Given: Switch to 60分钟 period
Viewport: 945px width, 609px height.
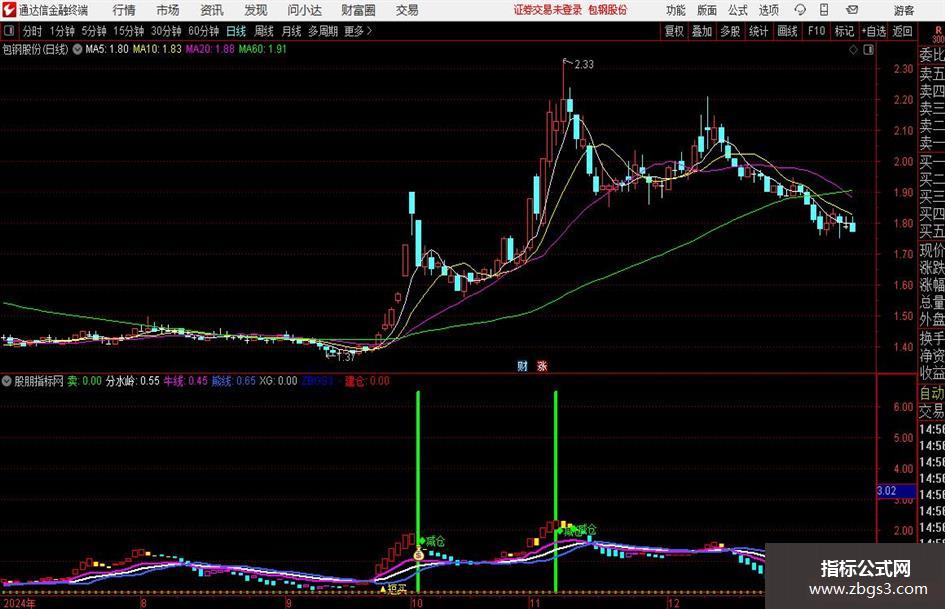Looking at the screenshot, I should point(204,31).
